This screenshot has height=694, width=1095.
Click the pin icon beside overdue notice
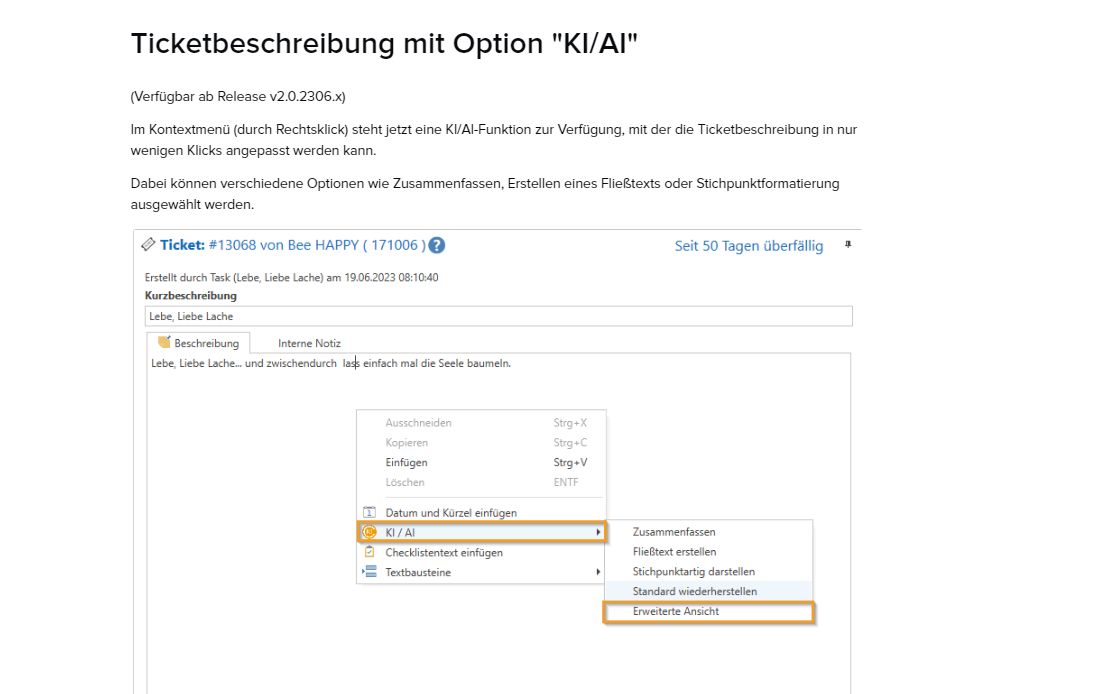click(848, 244)
